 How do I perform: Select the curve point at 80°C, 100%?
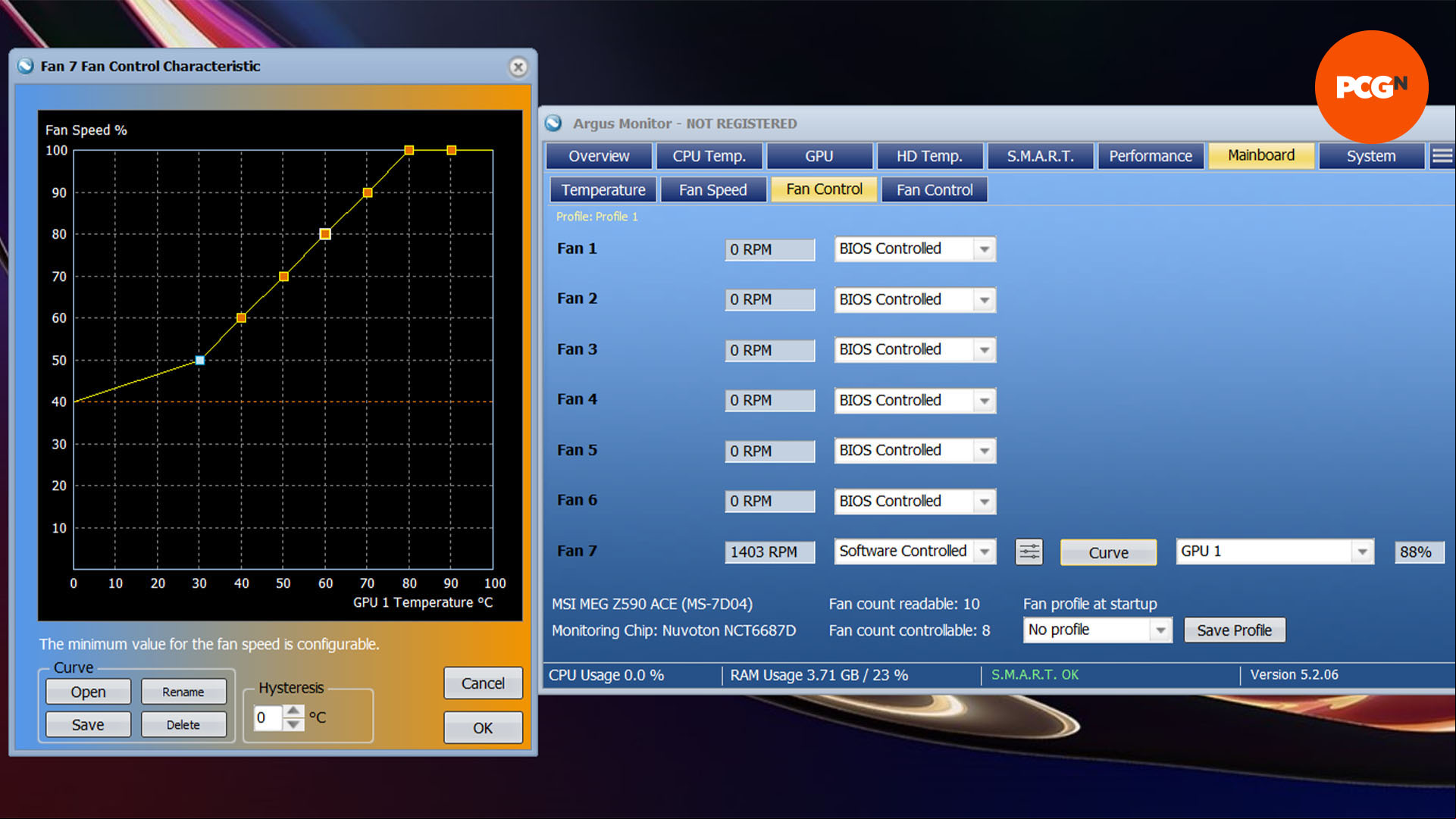(409, 150)
